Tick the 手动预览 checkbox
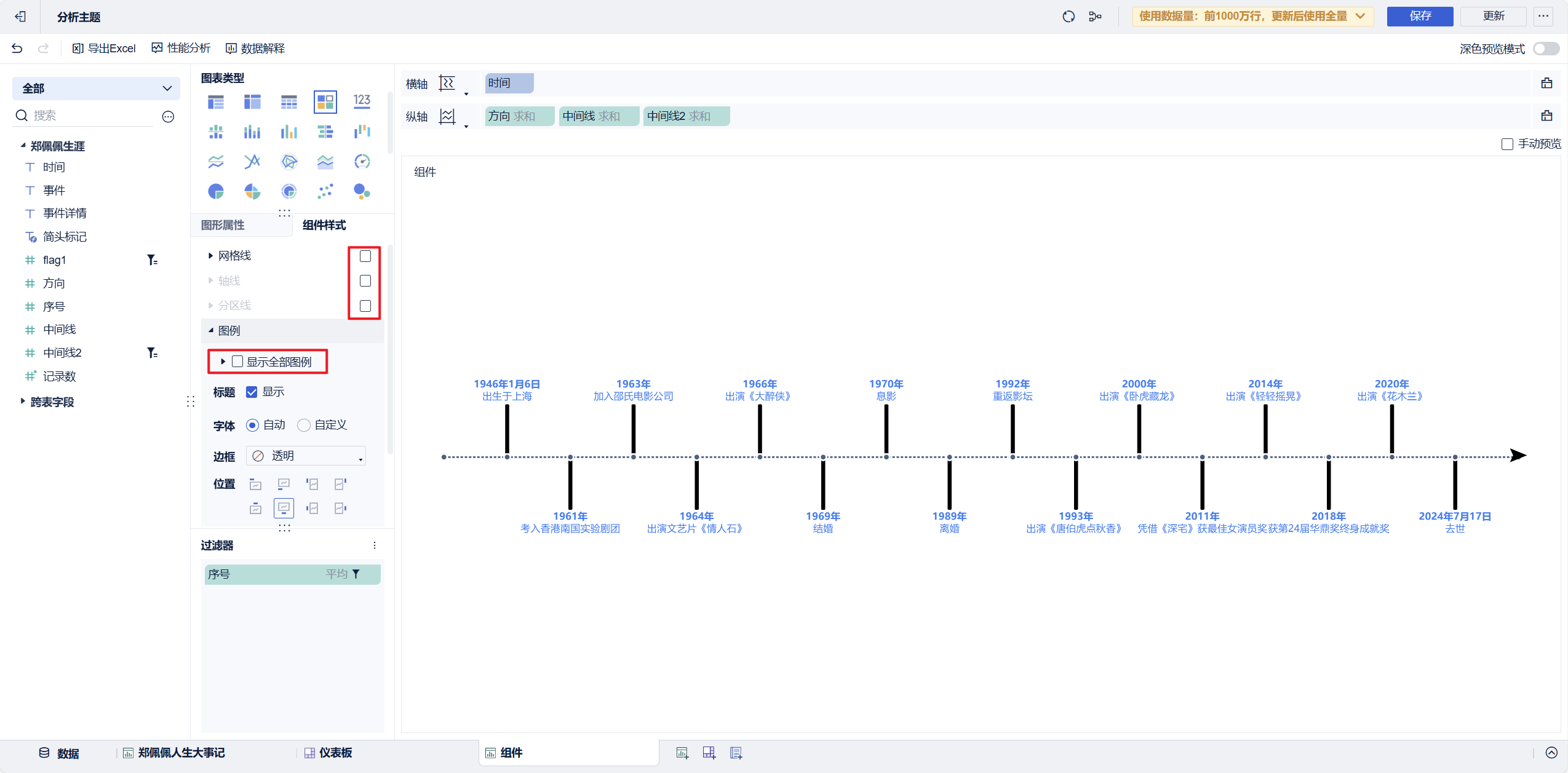The height and width of the screenshot is (773, 1568). 1507,144
